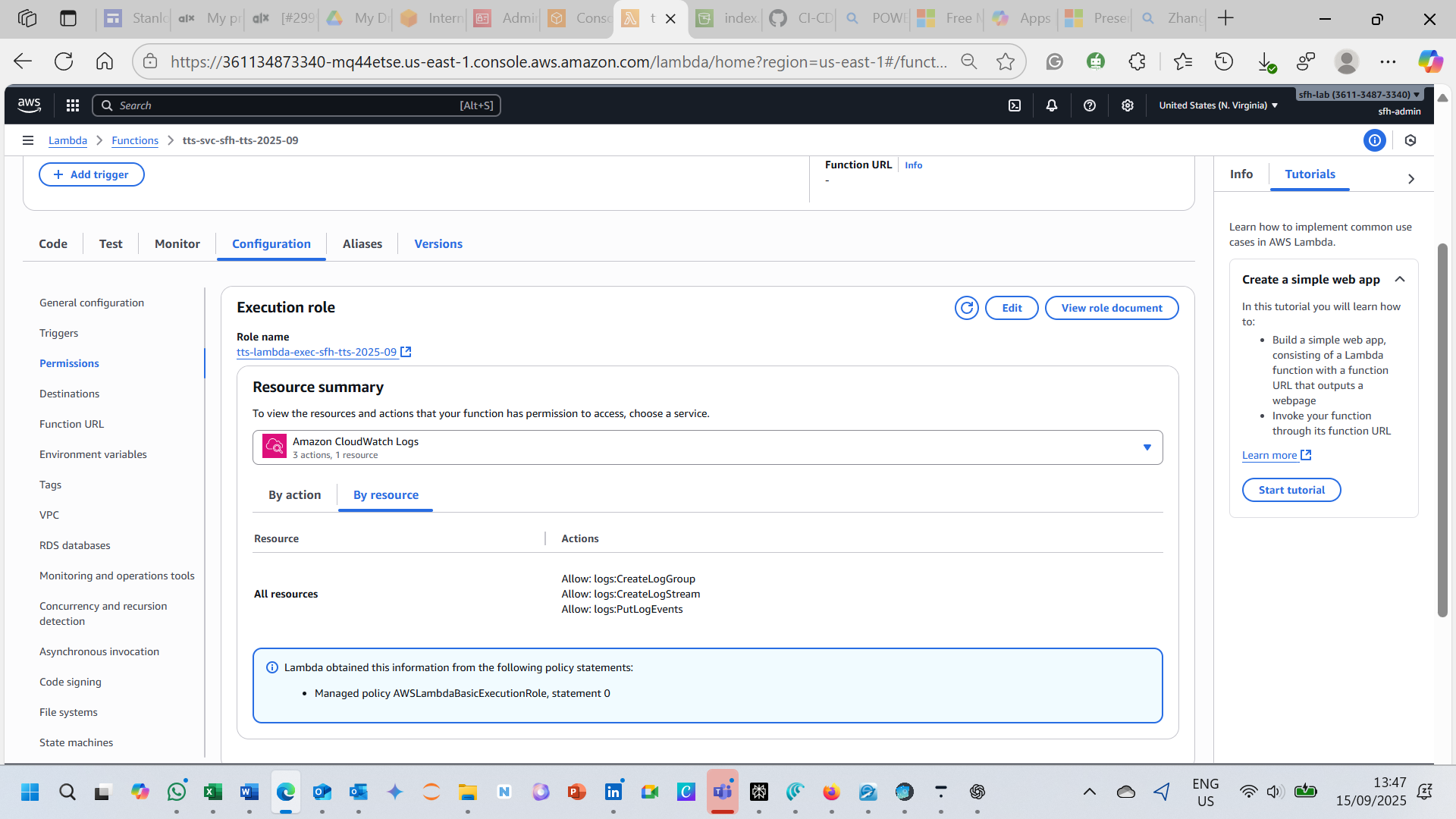Open the Versions tab
Viewport: 1456px width, 819px height.
coord(438,243)
